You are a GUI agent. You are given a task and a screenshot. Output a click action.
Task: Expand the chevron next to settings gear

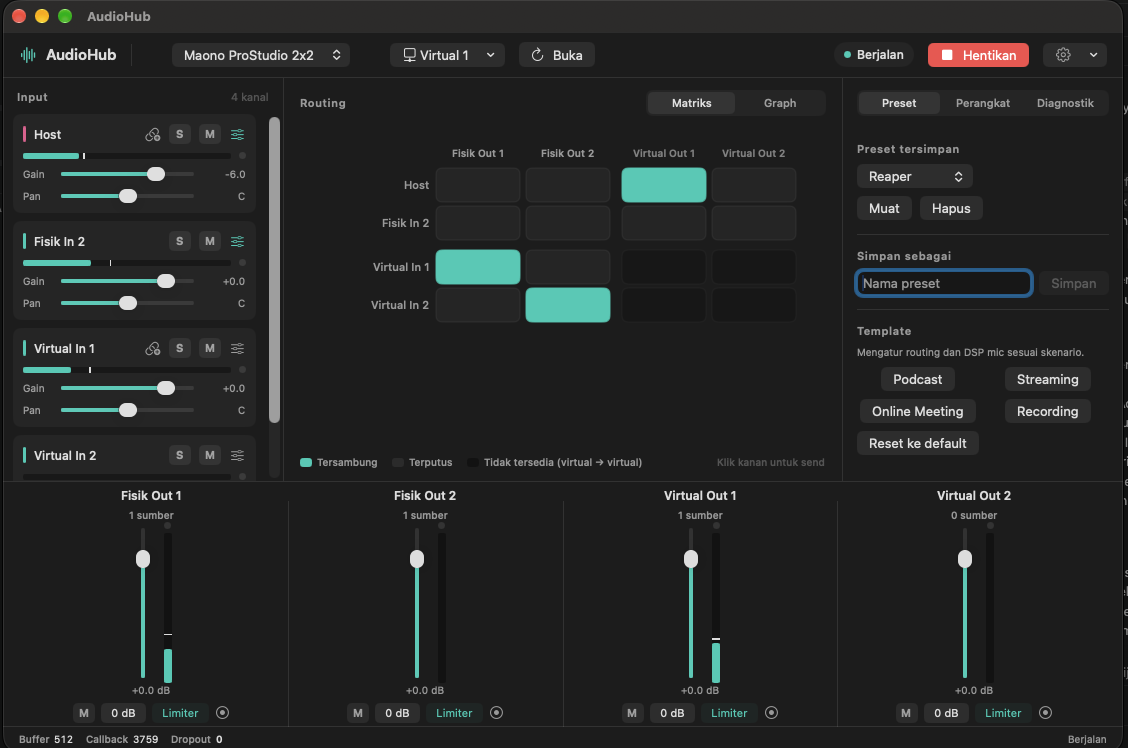click(x=1093, y=55)
